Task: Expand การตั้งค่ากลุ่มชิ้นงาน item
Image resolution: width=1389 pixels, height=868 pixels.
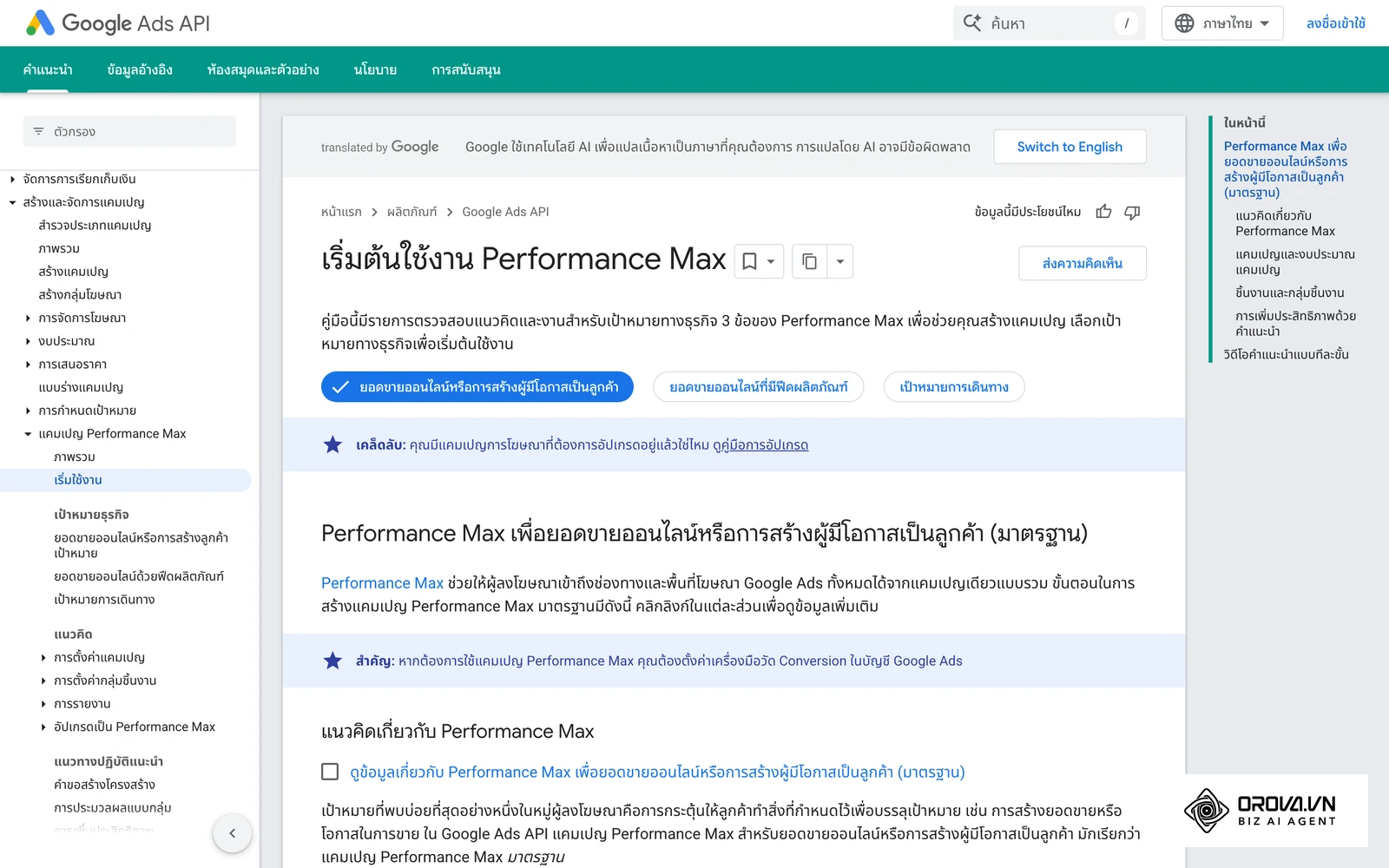Action: [43, 681]
